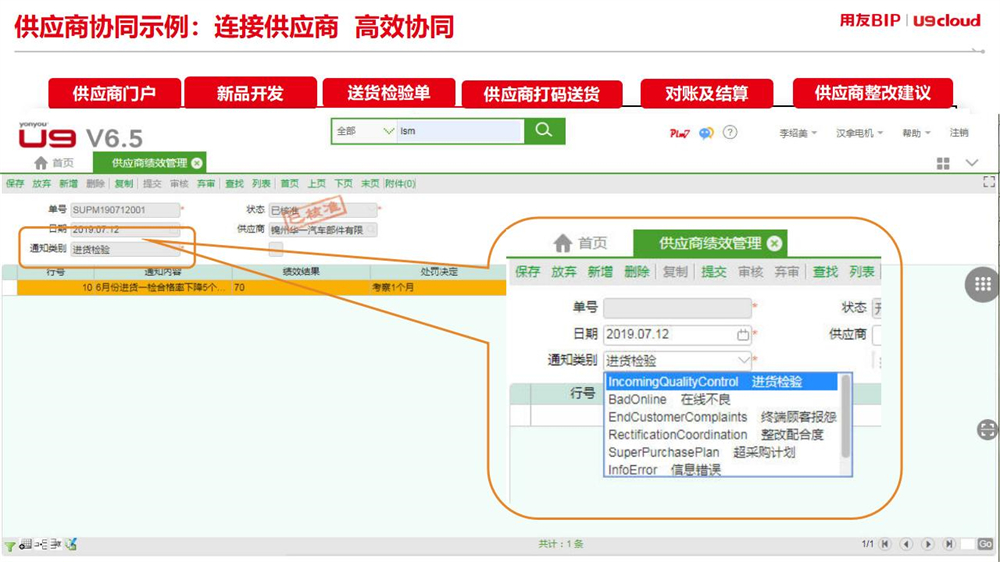Click 查找 in the main toolbar
Image resolution: width=1000 pixels, height=562 pixels.
pyautogui.click(x=234, y=184)
